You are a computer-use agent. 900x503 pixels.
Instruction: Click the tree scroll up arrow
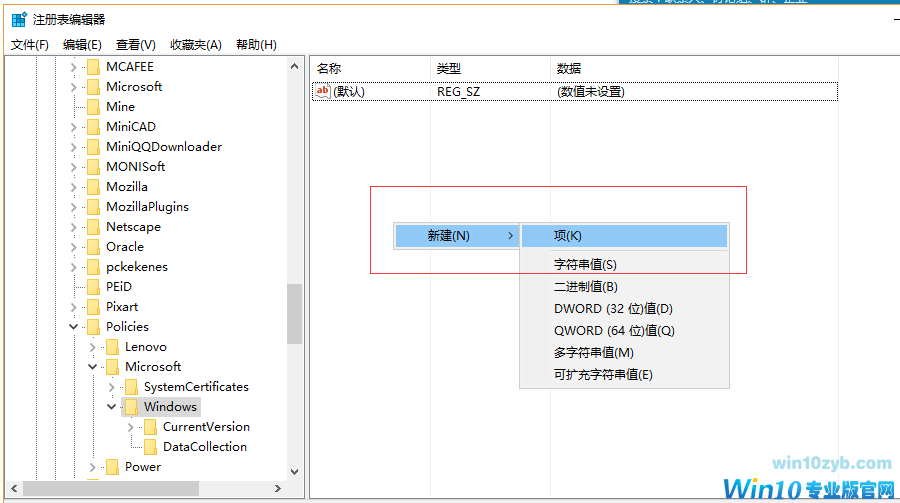[294, 67]
